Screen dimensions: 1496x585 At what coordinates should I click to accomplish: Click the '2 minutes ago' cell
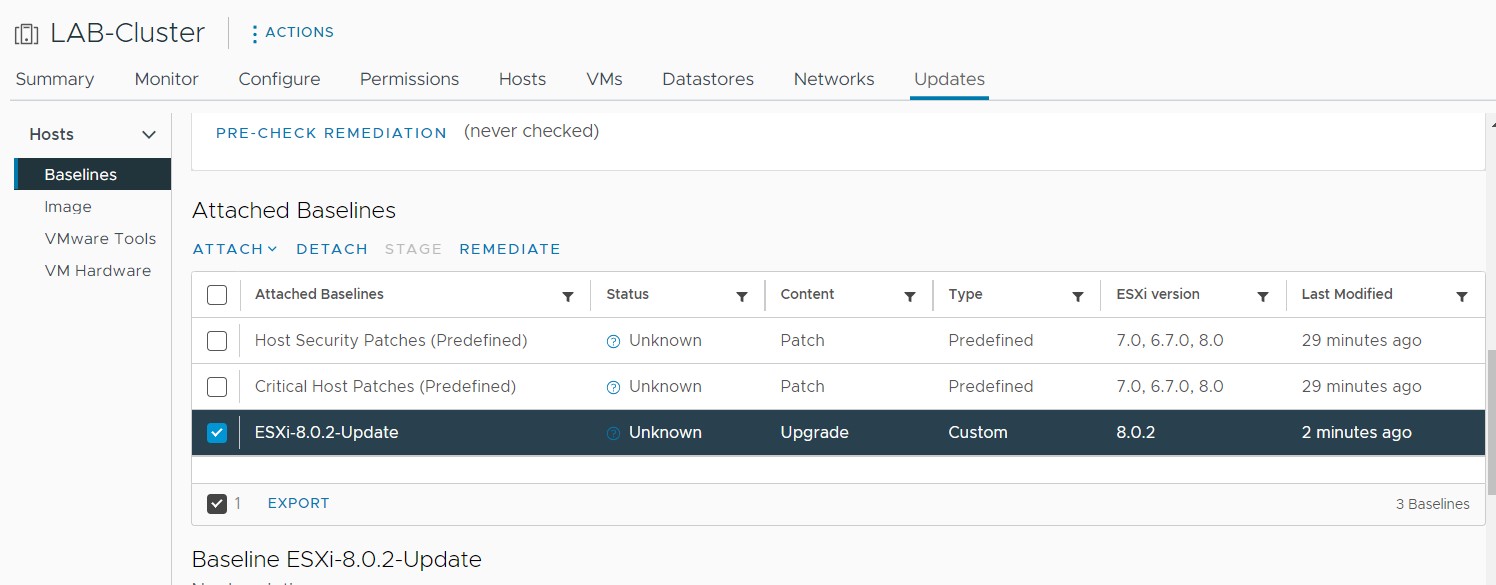click(1357, 433)
